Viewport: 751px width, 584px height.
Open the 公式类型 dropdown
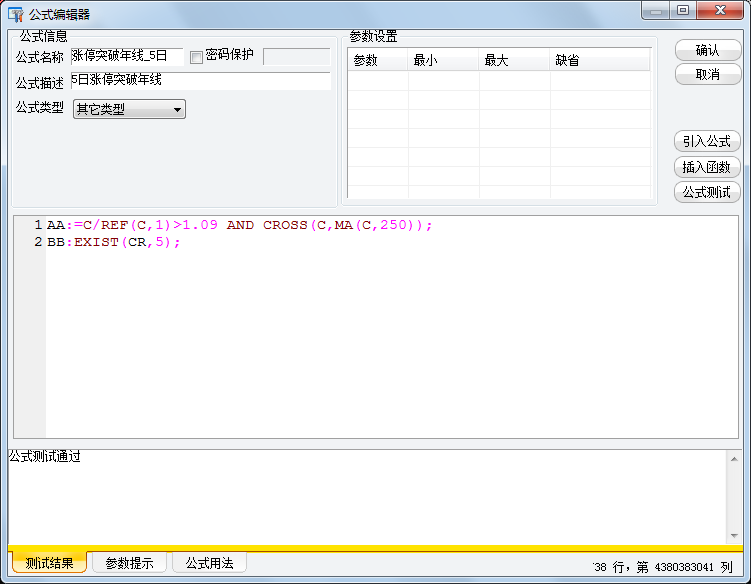129,109
